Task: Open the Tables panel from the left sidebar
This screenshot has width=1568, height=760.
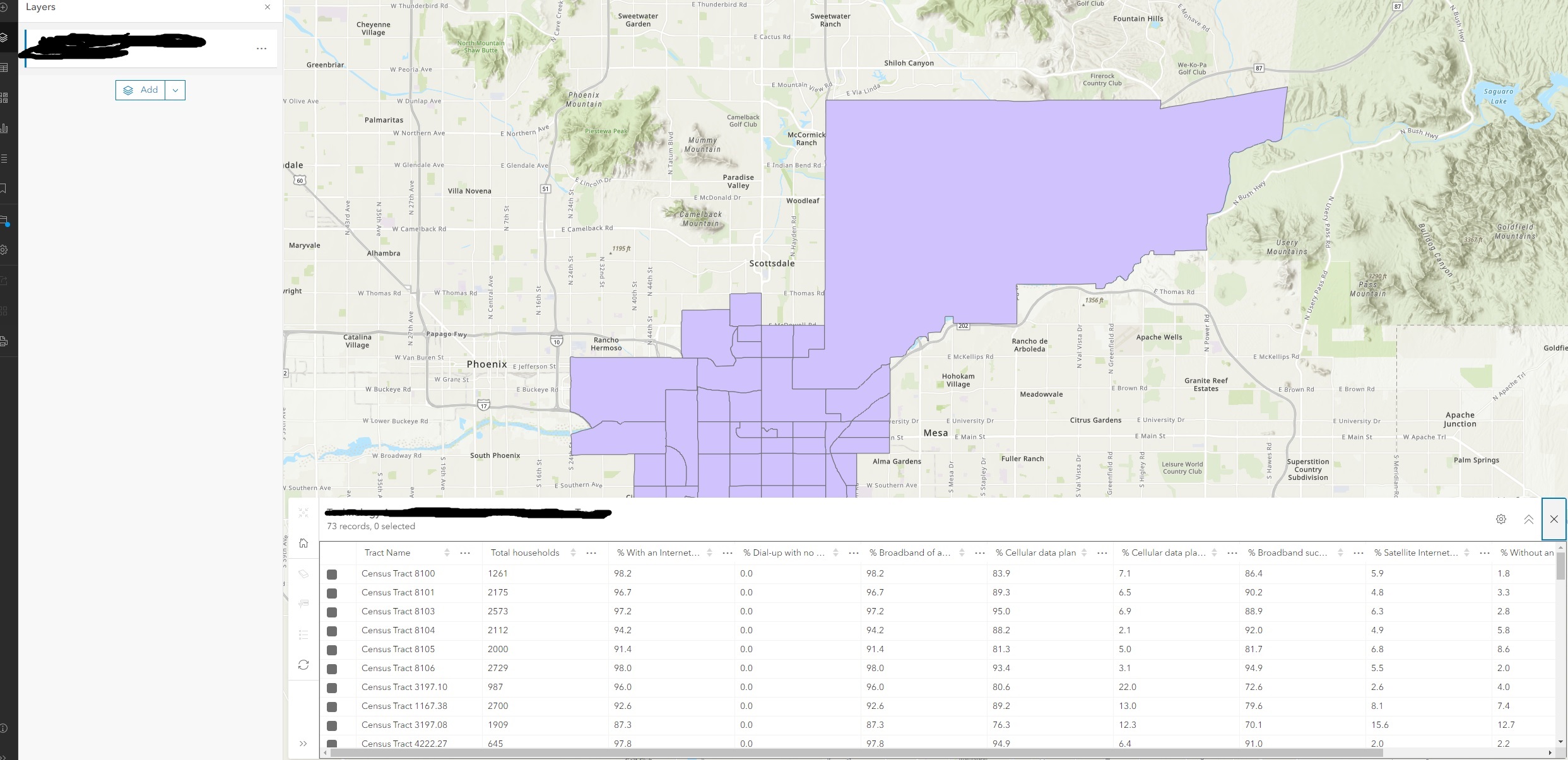Action: (x=4, y=67)
